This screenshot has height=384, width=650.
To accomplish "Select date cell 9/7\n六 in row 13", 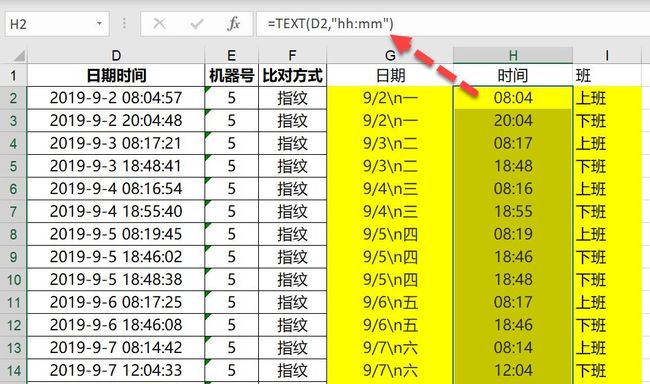I will tap(390, 348).
